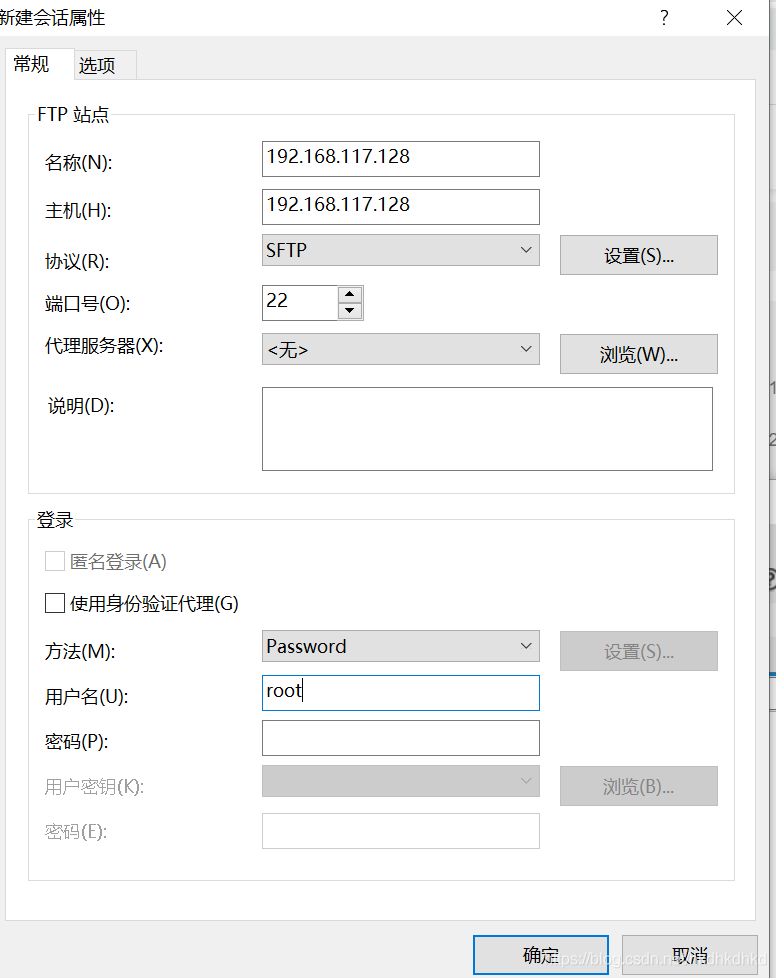Click the 密码(P) password field
776x978 pixels.
[x=400, y=737]
